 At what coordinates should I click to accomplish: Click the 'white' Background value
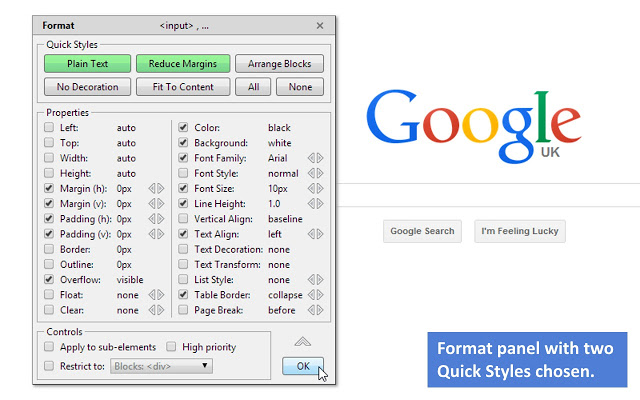(x=280, y=143)
